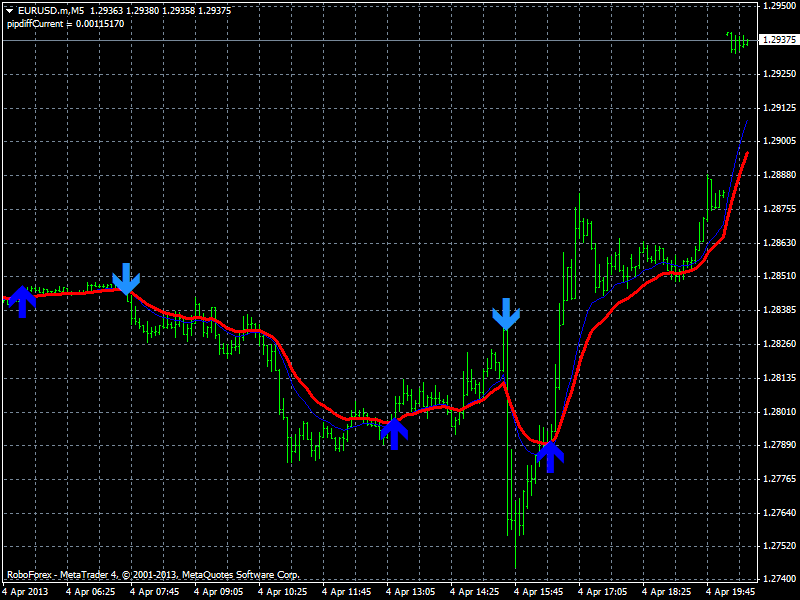Click the 1.27640 price axis label
800x600 pixels.
pos(780,513)
